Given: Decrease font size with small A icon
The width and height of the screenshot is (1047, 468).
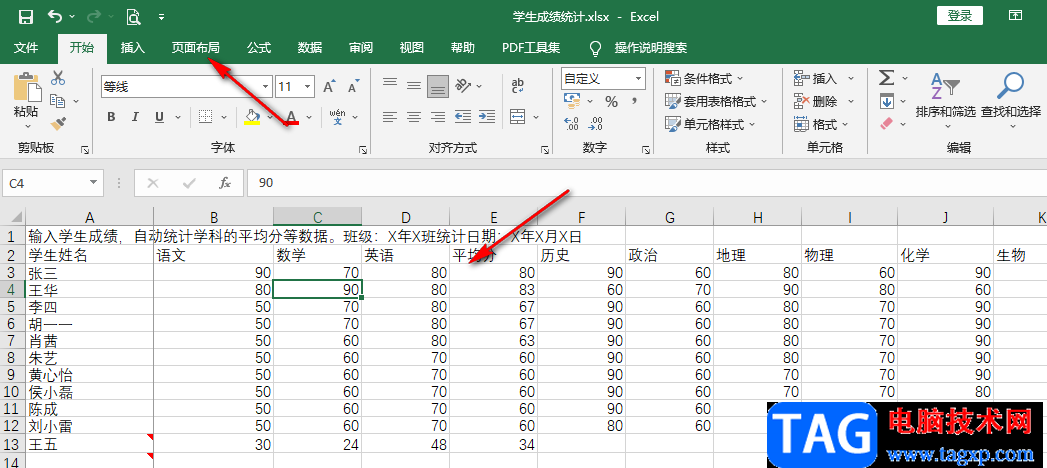Looking at the screenshot, I should [x=353, y=87].
